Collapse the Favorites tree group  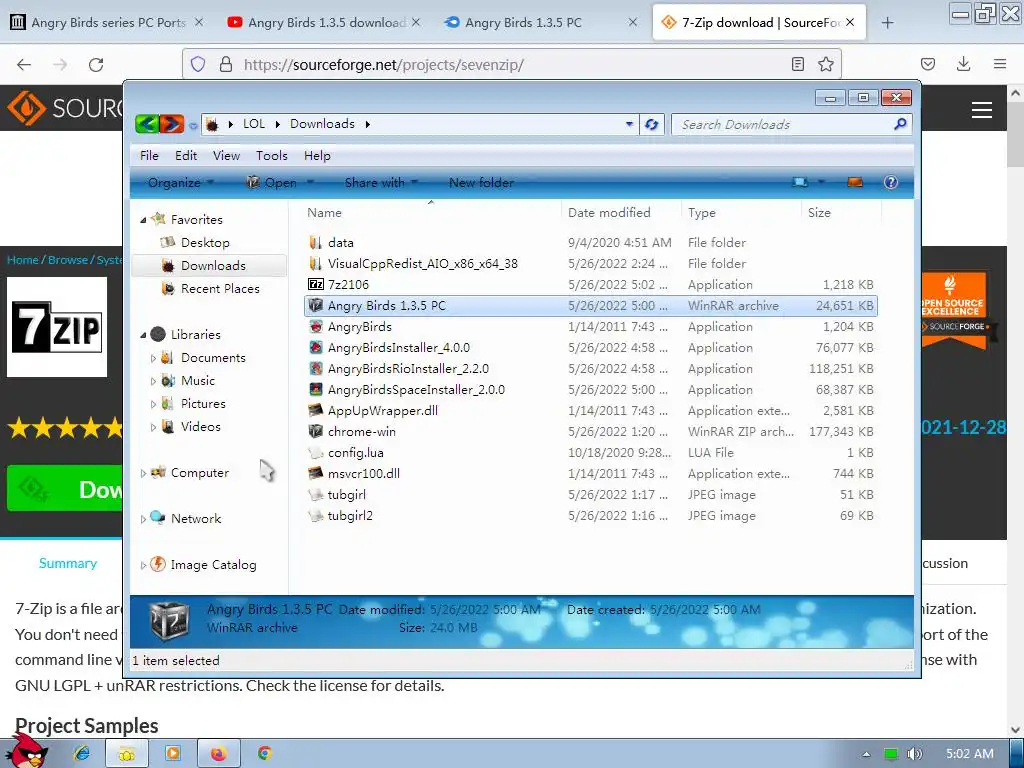[x=143, y=220]
